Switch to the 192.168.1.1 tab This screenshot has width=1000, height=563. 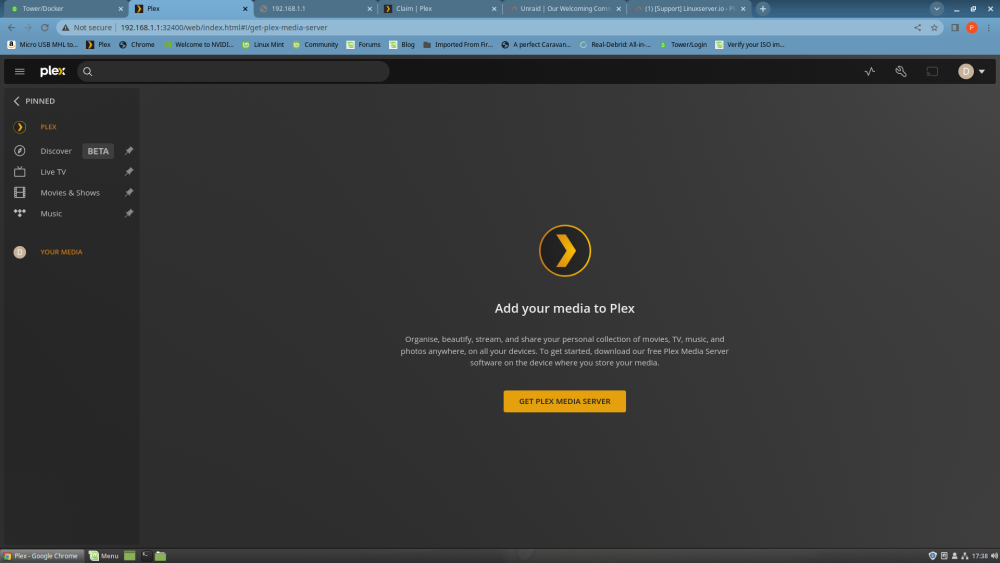point(316,9)
